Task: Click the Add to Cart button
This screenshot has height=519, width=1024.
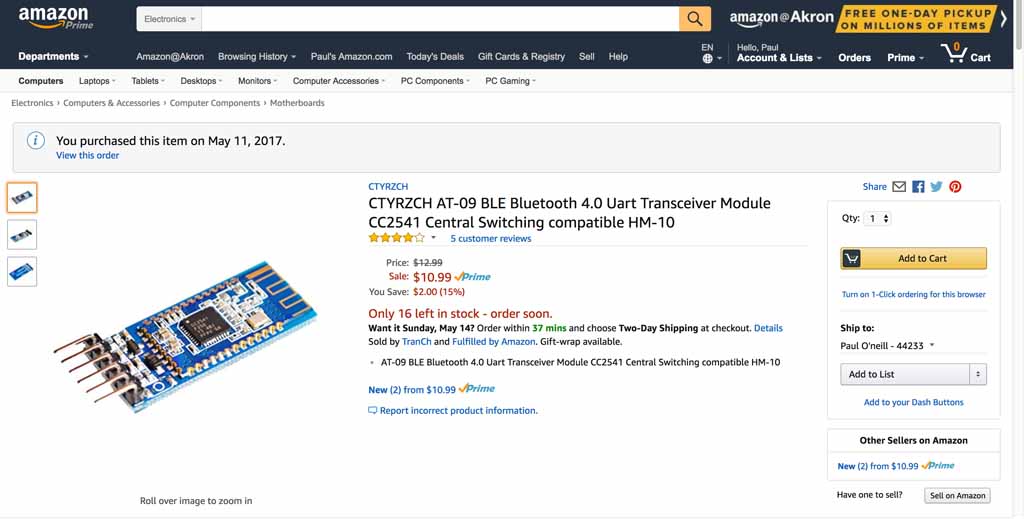Action: click(x=913, y=258)
